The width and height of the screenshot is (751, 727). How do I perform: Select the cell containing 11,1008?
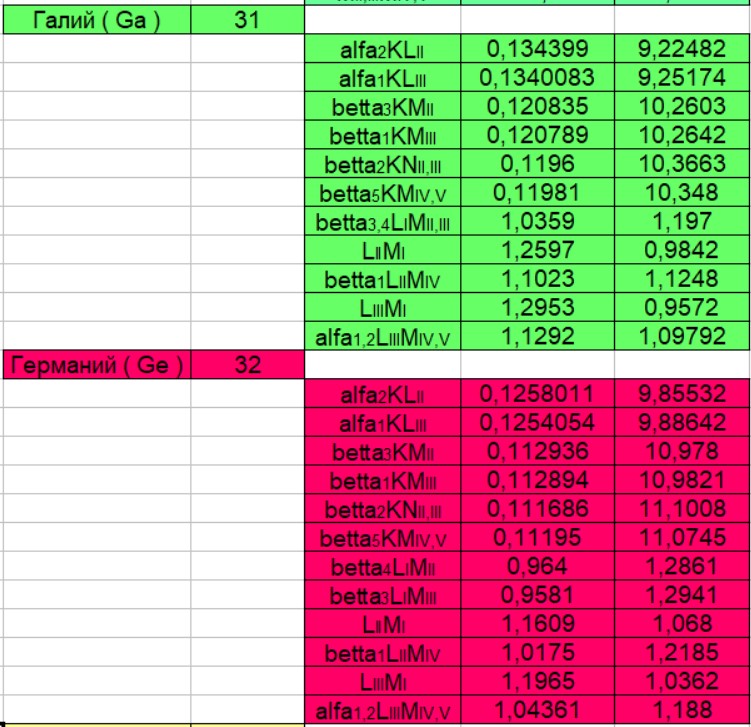point(680,510)
